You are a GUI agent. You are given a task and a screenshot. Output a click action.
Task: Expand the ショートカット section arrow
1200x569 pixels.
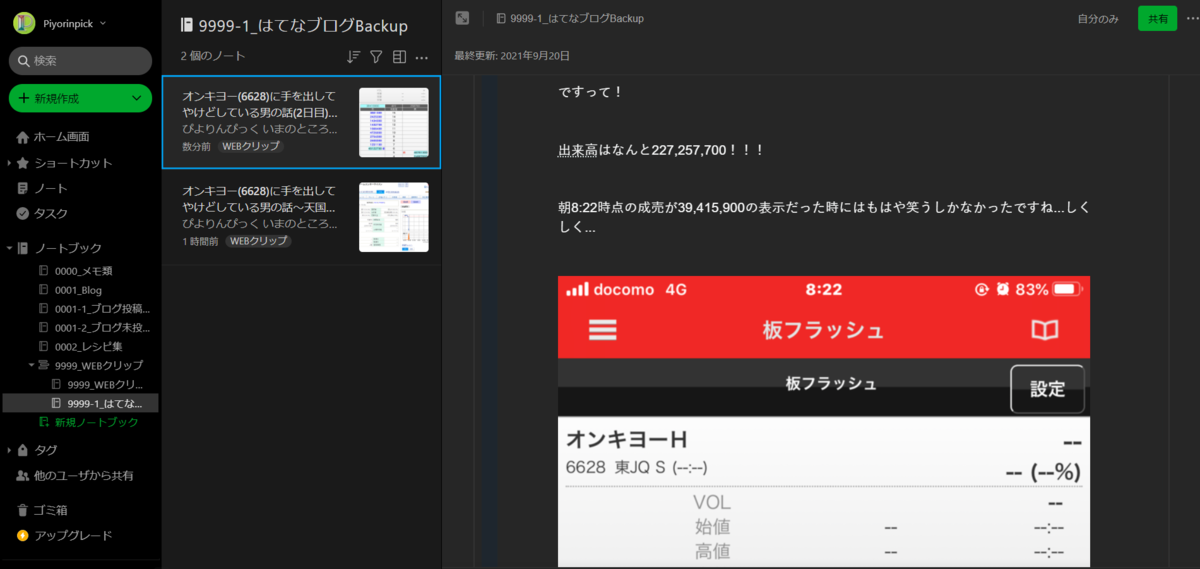click(9, 163)
